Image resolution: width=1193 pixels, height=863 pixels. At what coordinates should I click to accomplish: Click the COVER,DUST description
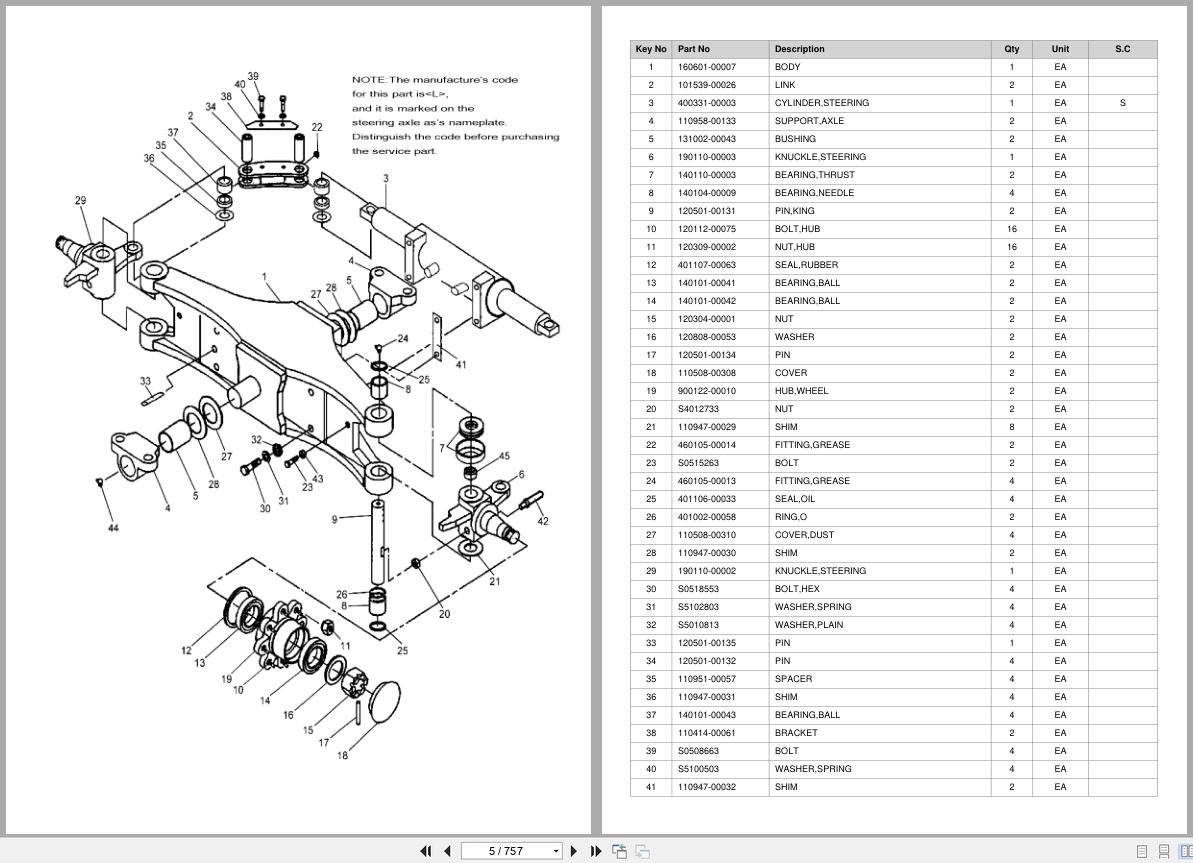[x=804, y=535]
